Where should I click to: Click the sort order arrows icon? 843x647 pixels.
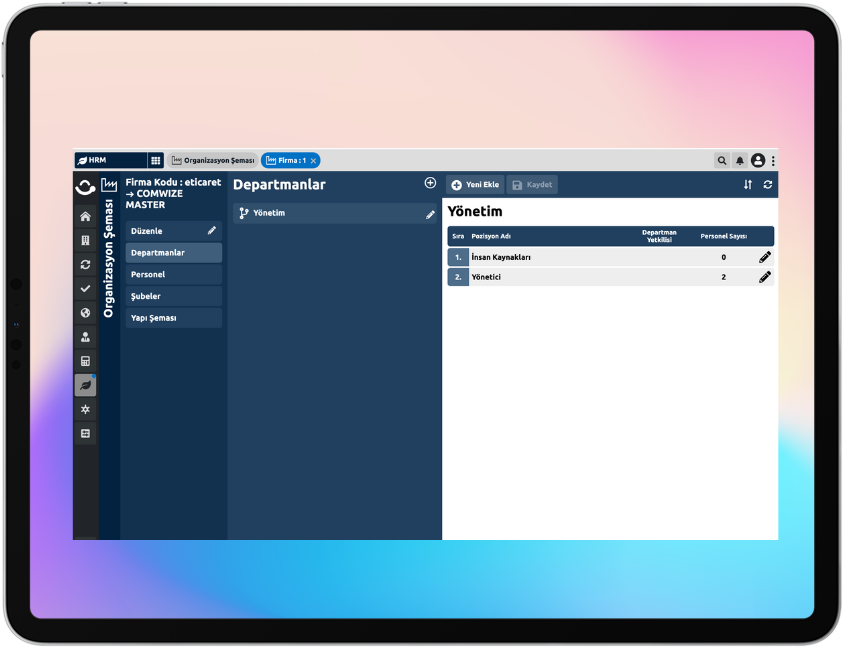(x=747, y=185)
